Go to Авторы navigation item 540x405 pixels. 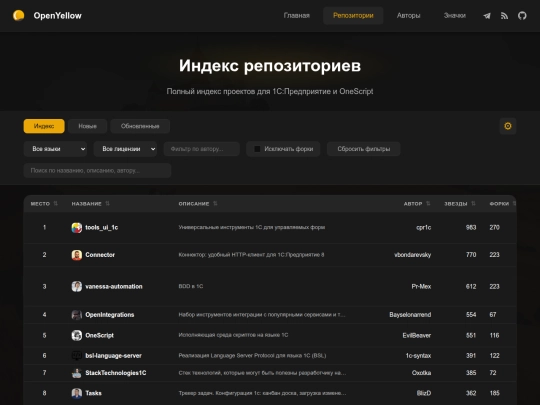pos(408,15)
